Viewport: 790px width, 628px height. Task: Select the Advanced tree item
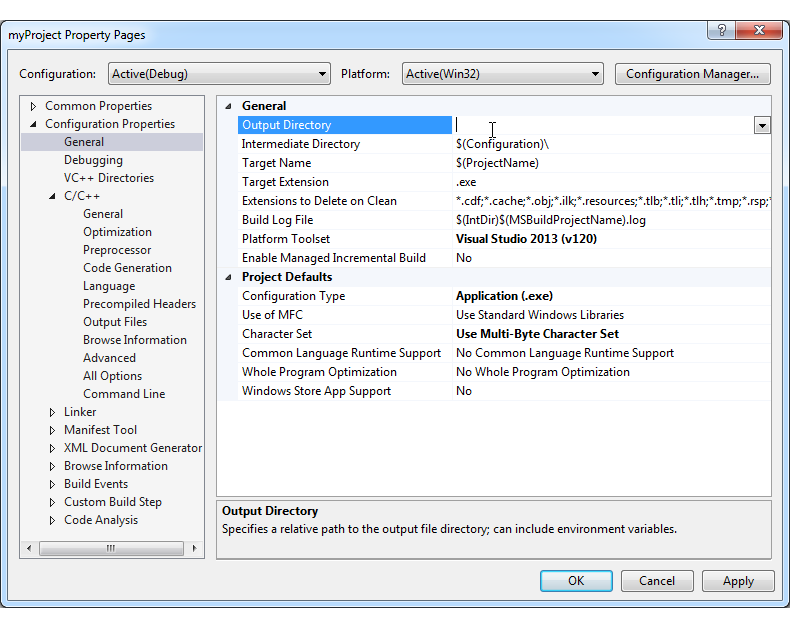click(x=109, y=358)
